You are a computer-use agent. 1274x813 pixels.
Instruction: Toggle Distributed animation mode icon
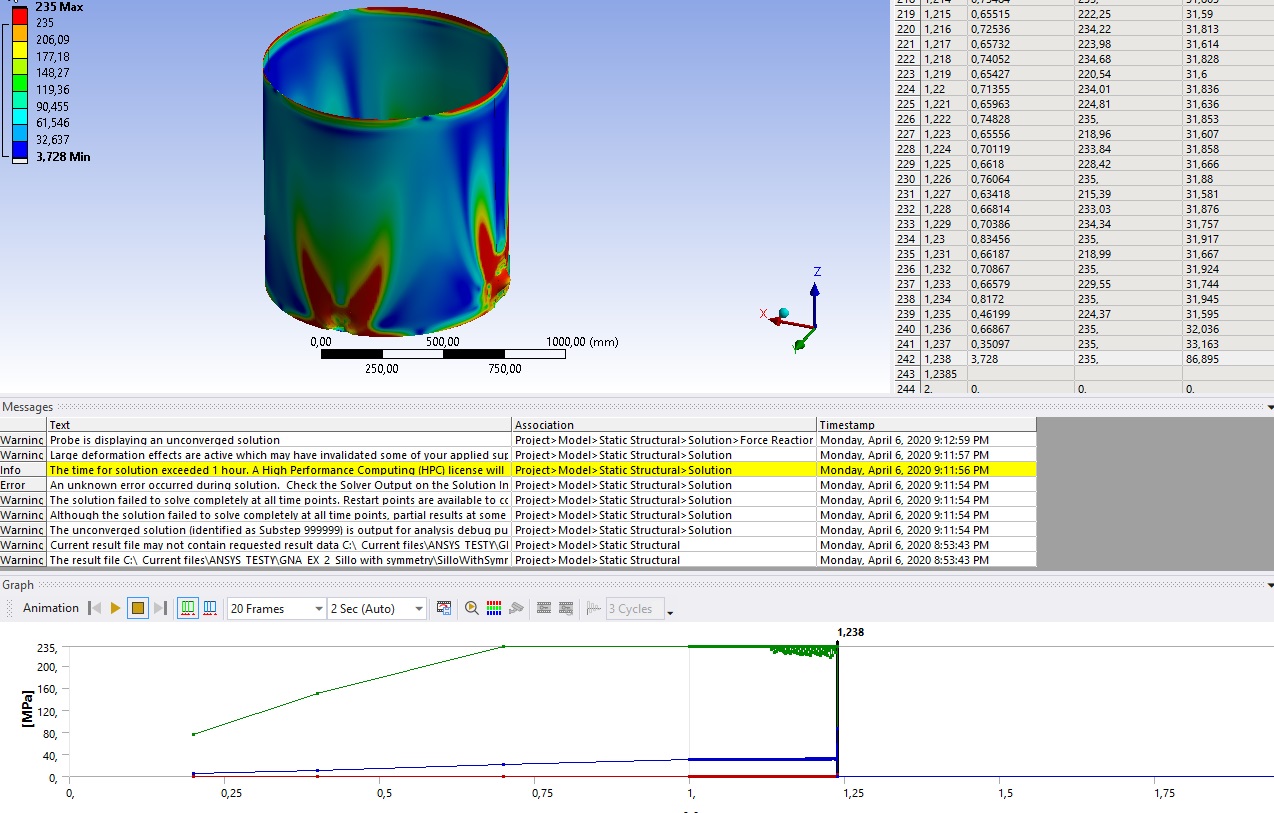click(x=187, y=608)
